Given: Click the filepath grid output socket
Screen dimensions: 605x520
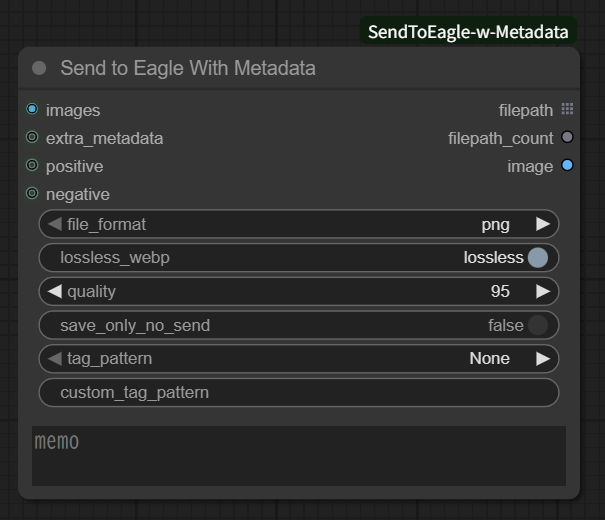Looking at the screenshot, I should point(567,109).
